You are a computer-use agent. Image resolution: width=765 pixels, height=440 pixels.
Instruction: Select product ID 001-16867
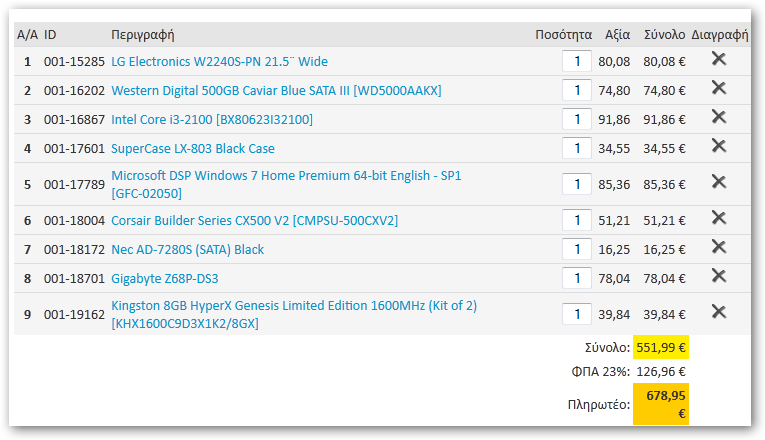click(x=74, y=120)
